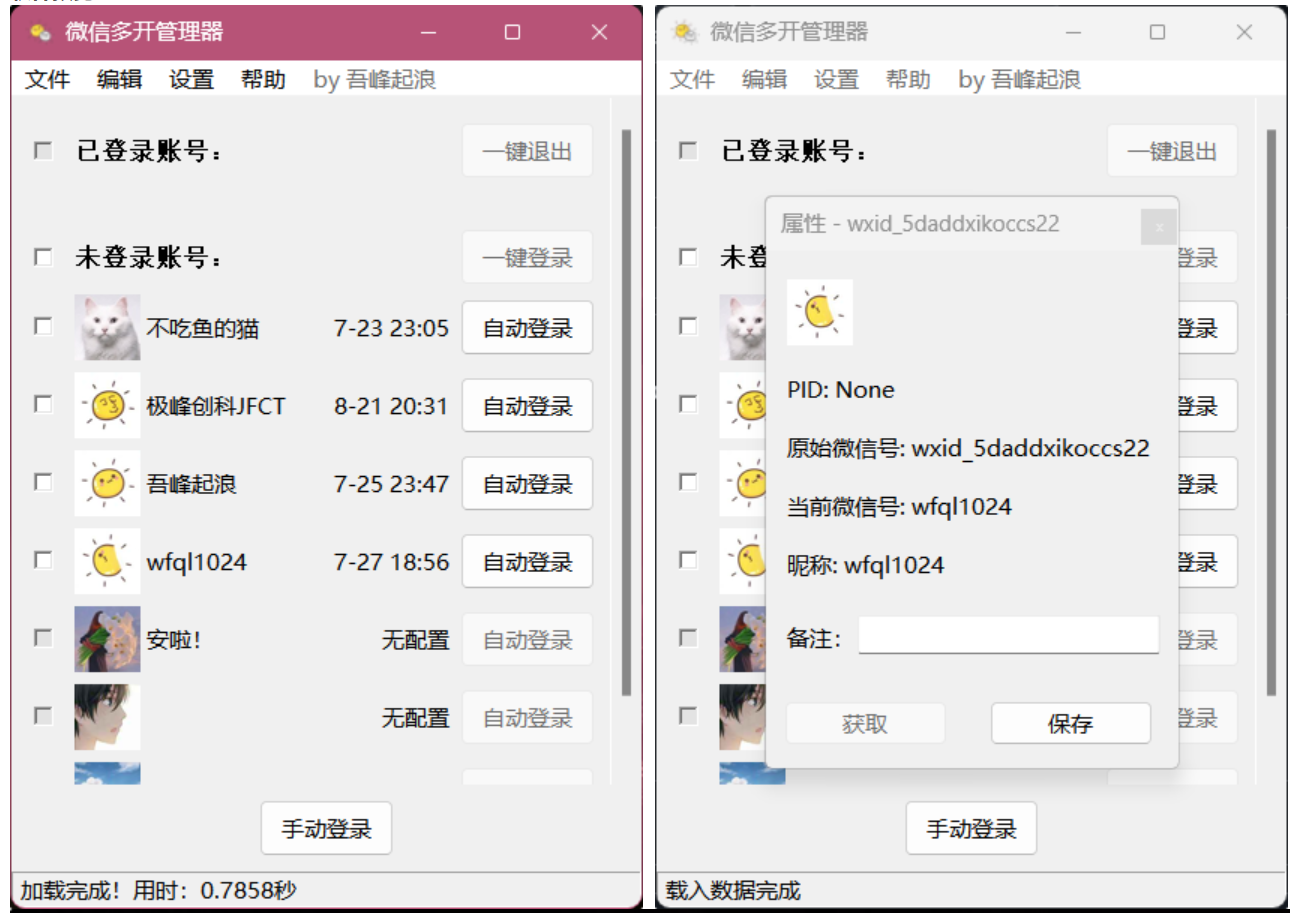The height and width of the screenshot is (913, 1290).
Task: Close the 属性 properties dialog
Action: (1159, 227)
